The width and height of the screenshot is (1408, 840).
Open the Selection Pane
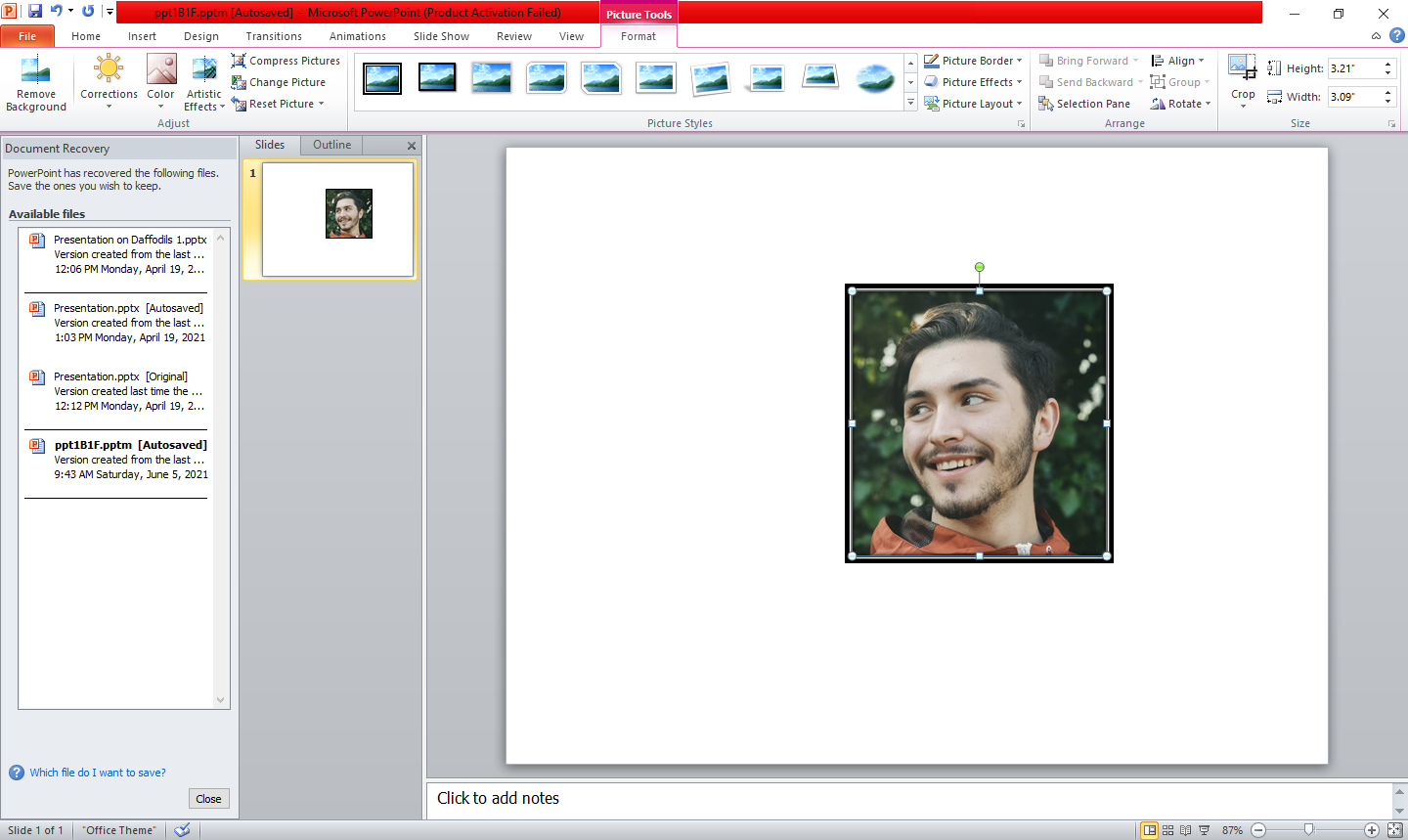[1084, 104]
